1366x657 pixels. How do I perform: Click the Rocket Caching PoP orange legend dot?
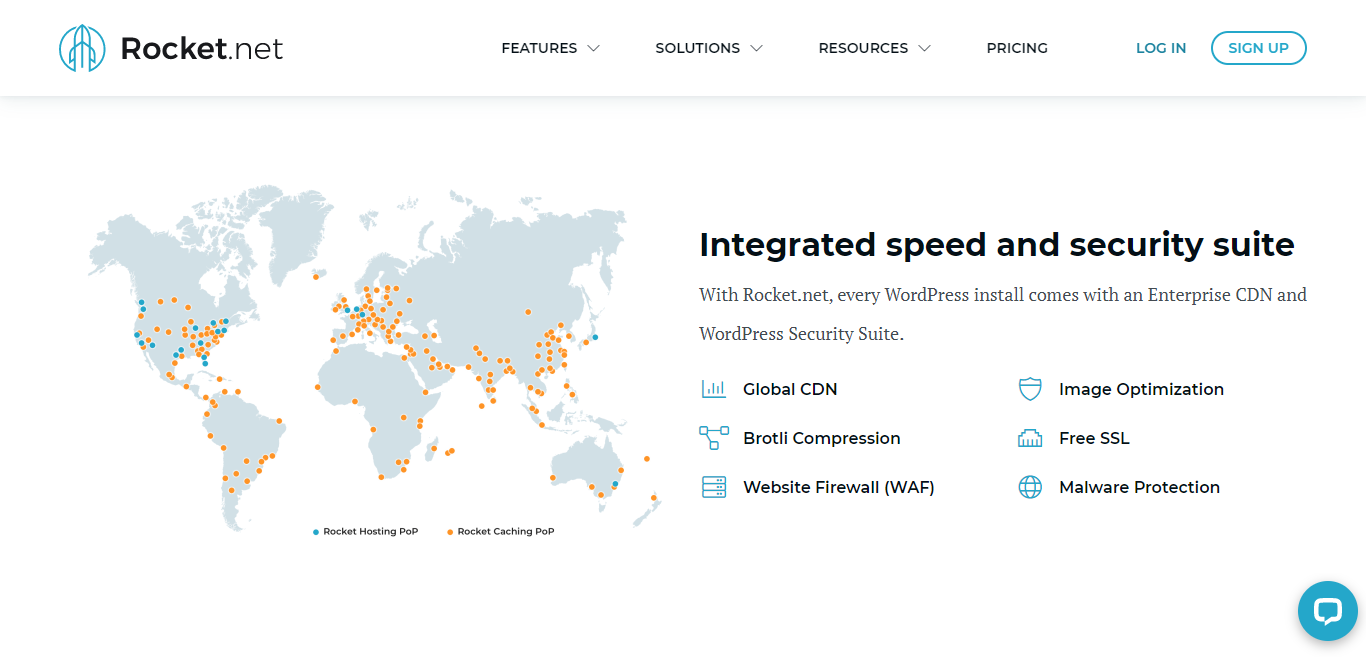pyautogui.click(x=450, y=532)
